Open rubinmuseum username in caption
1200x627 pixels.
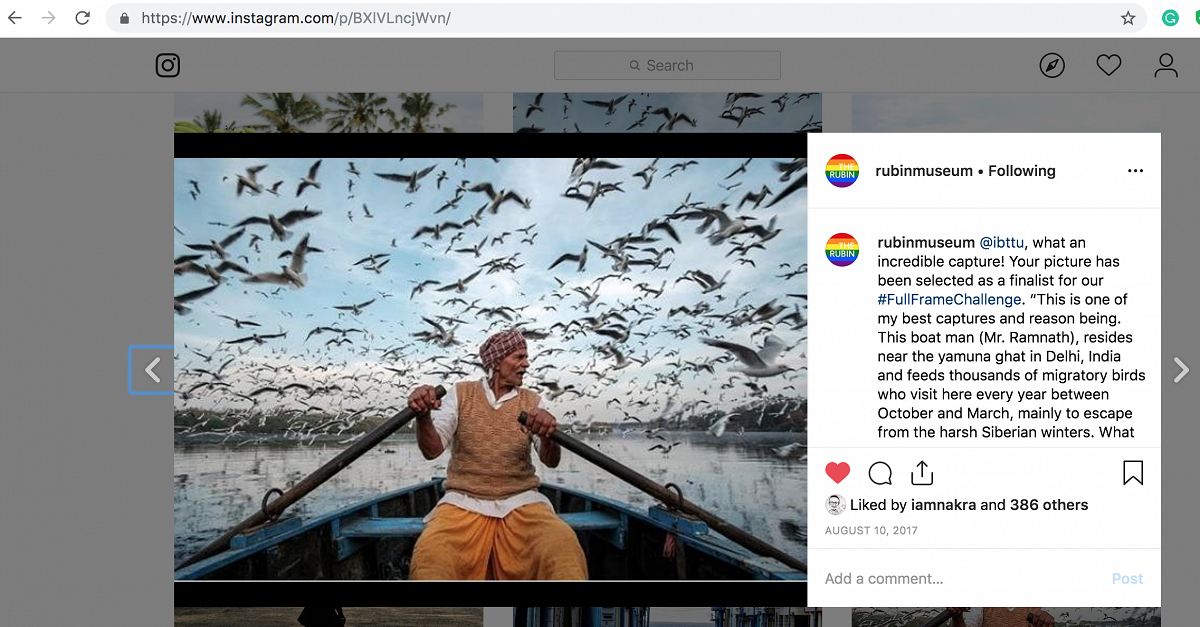926,242
